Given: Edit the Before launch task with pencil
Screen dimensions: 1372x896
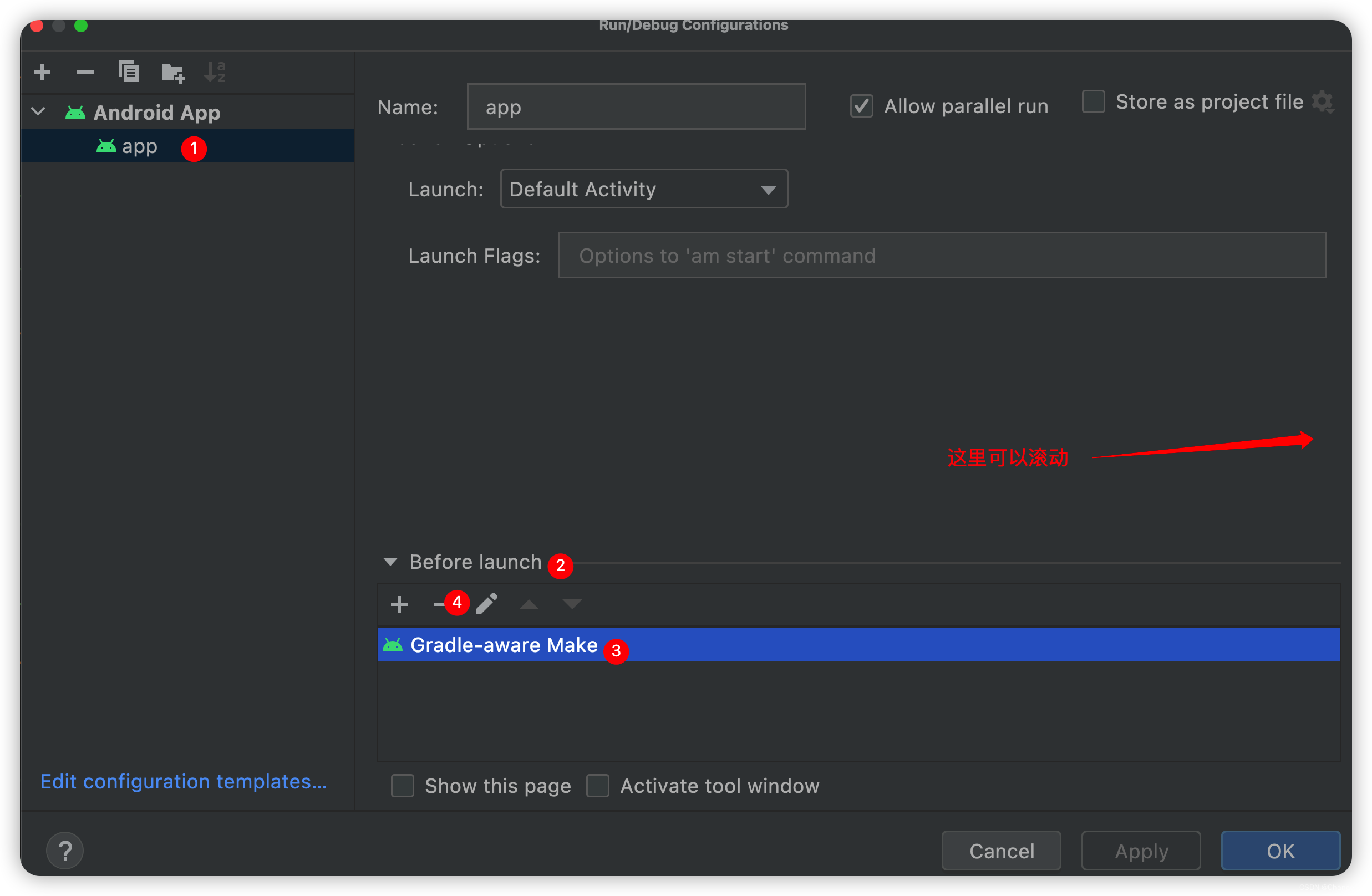Looking at the screenshot, I should [x=486, y=604].
